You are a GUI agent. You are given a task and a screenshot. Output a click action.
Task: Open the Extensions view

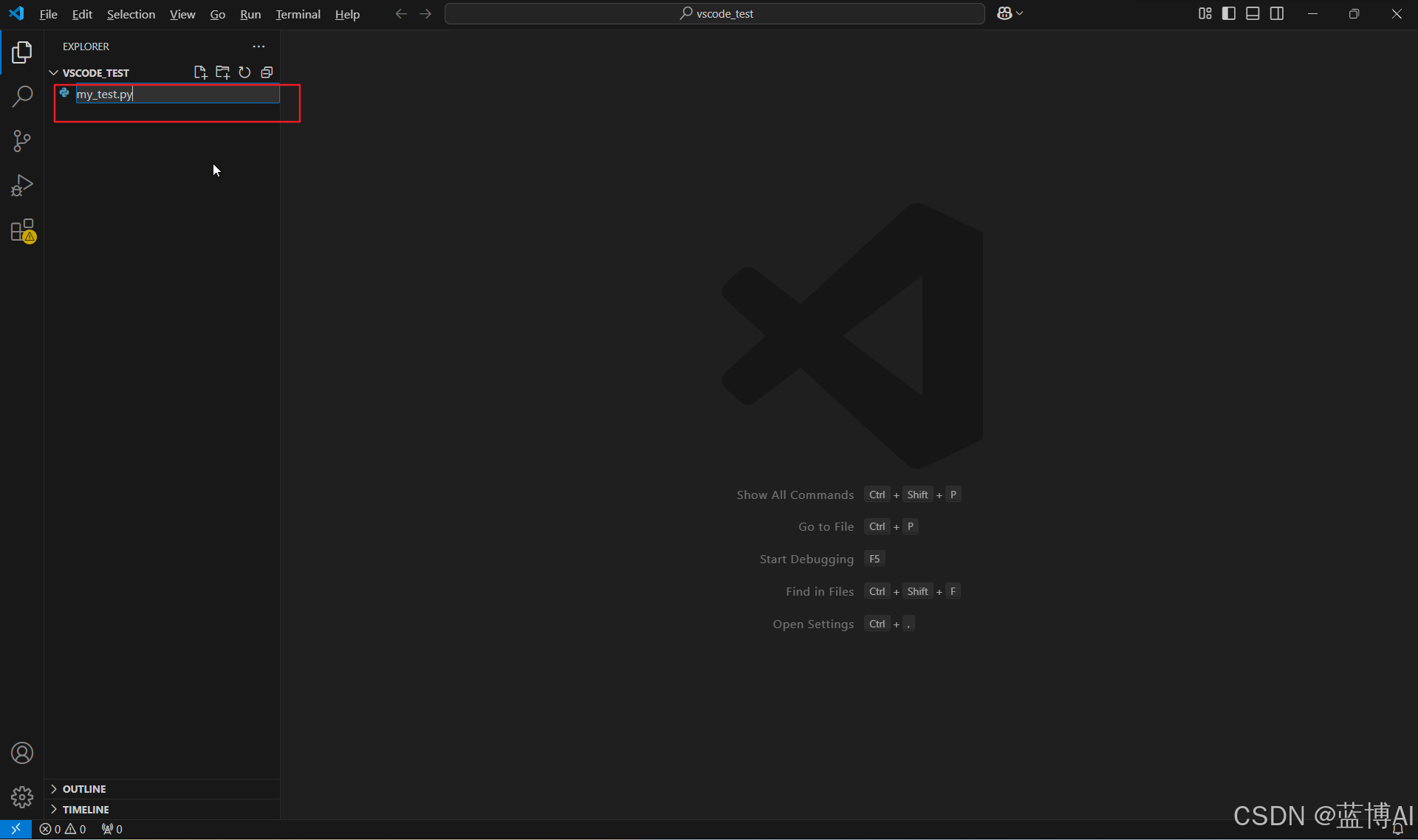(22, 230)
